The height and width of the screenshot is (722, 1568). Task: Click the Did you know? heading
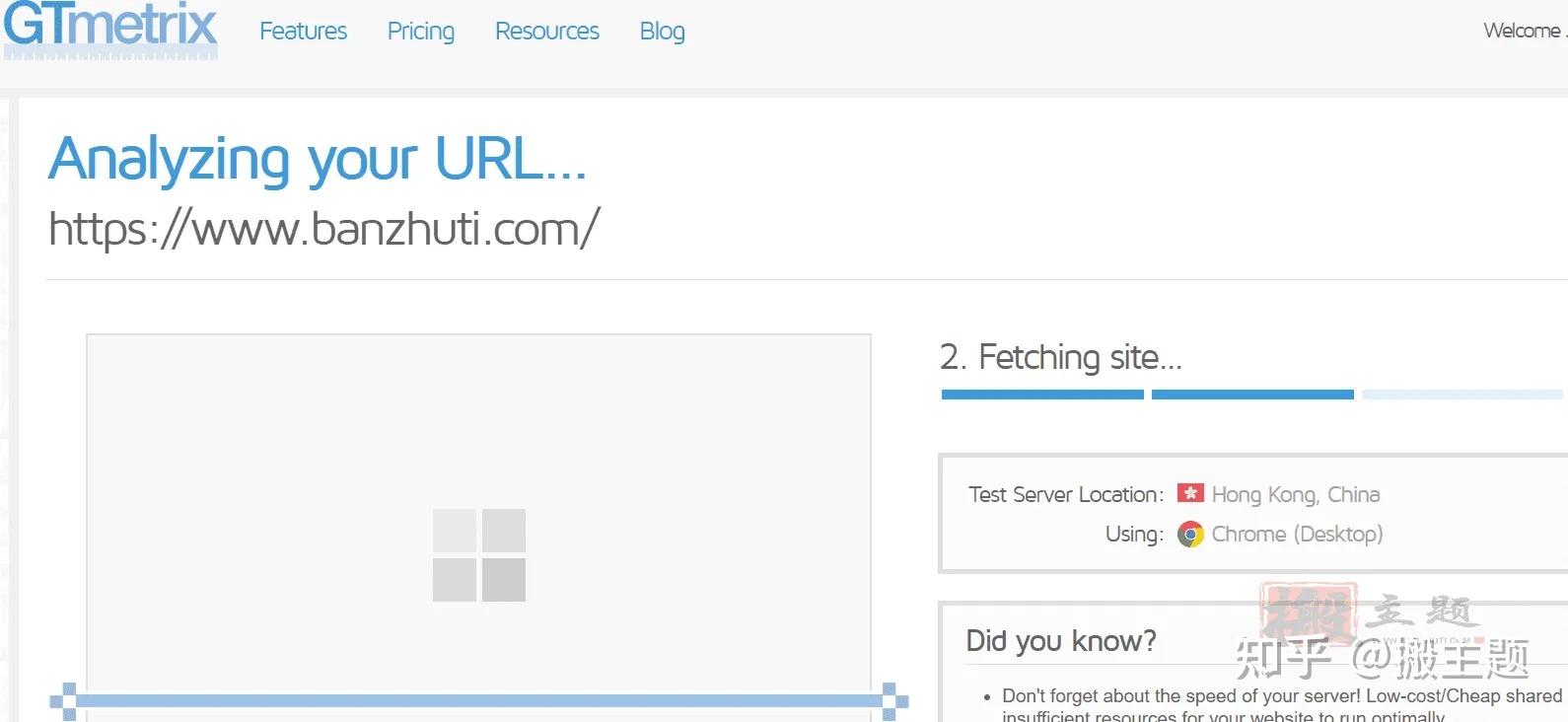click(1061, 641)
